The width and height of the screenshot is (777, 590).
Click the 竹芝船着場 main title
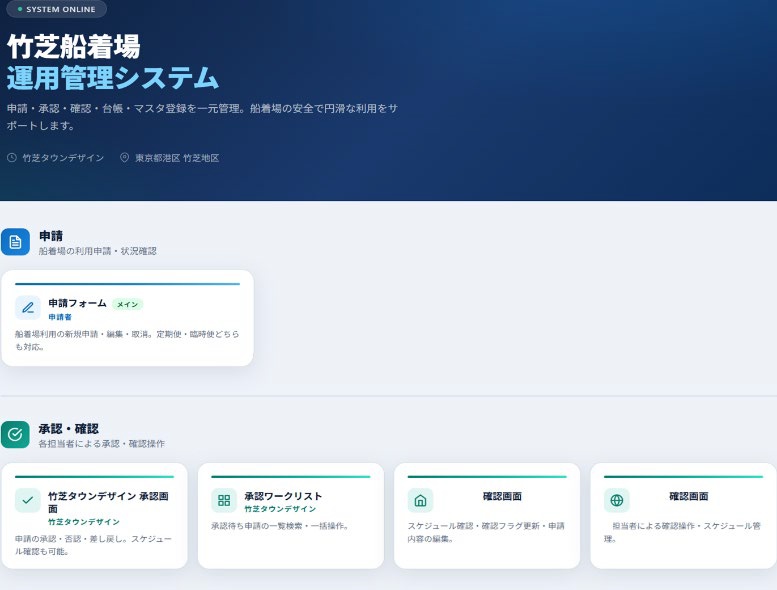point(74,47)
